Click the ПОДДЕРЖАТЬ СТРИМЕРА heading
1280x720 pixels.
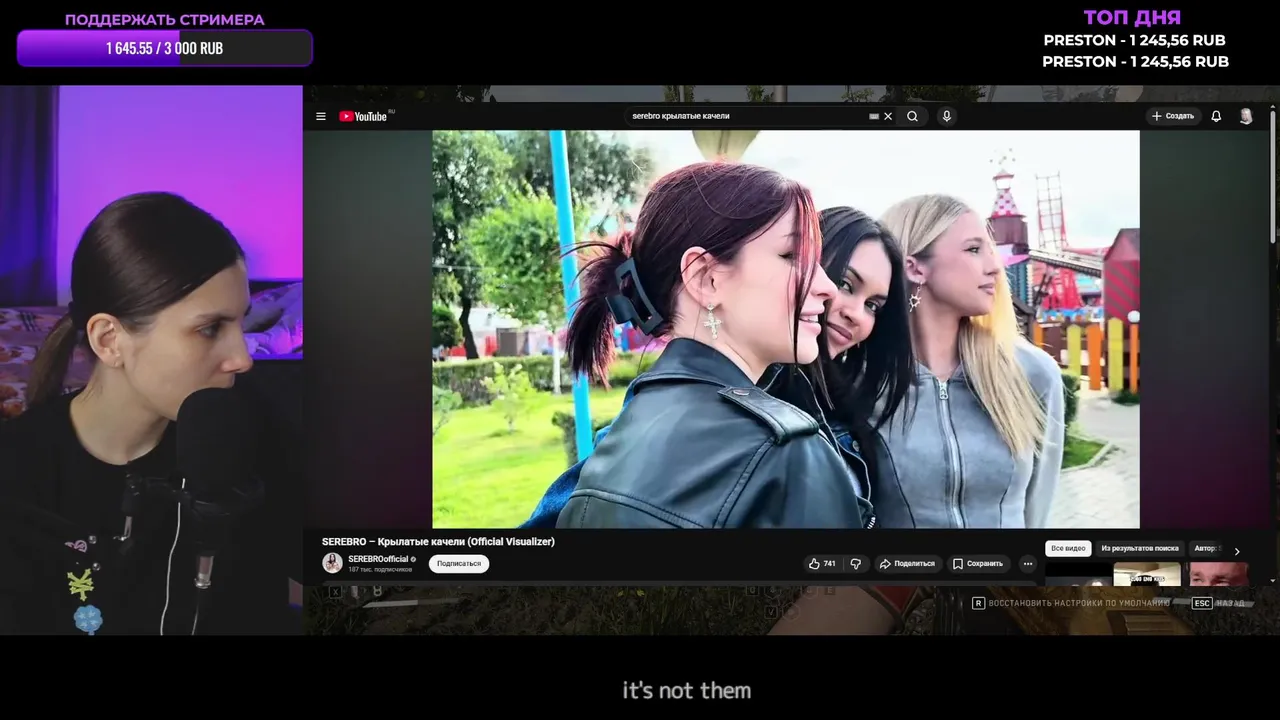click(x=165, y=19)
